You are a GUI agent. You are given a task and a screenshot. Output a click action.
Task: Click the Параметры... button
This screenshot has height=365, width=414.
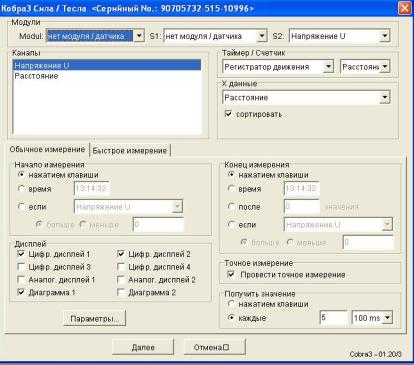tap(95, 319)
